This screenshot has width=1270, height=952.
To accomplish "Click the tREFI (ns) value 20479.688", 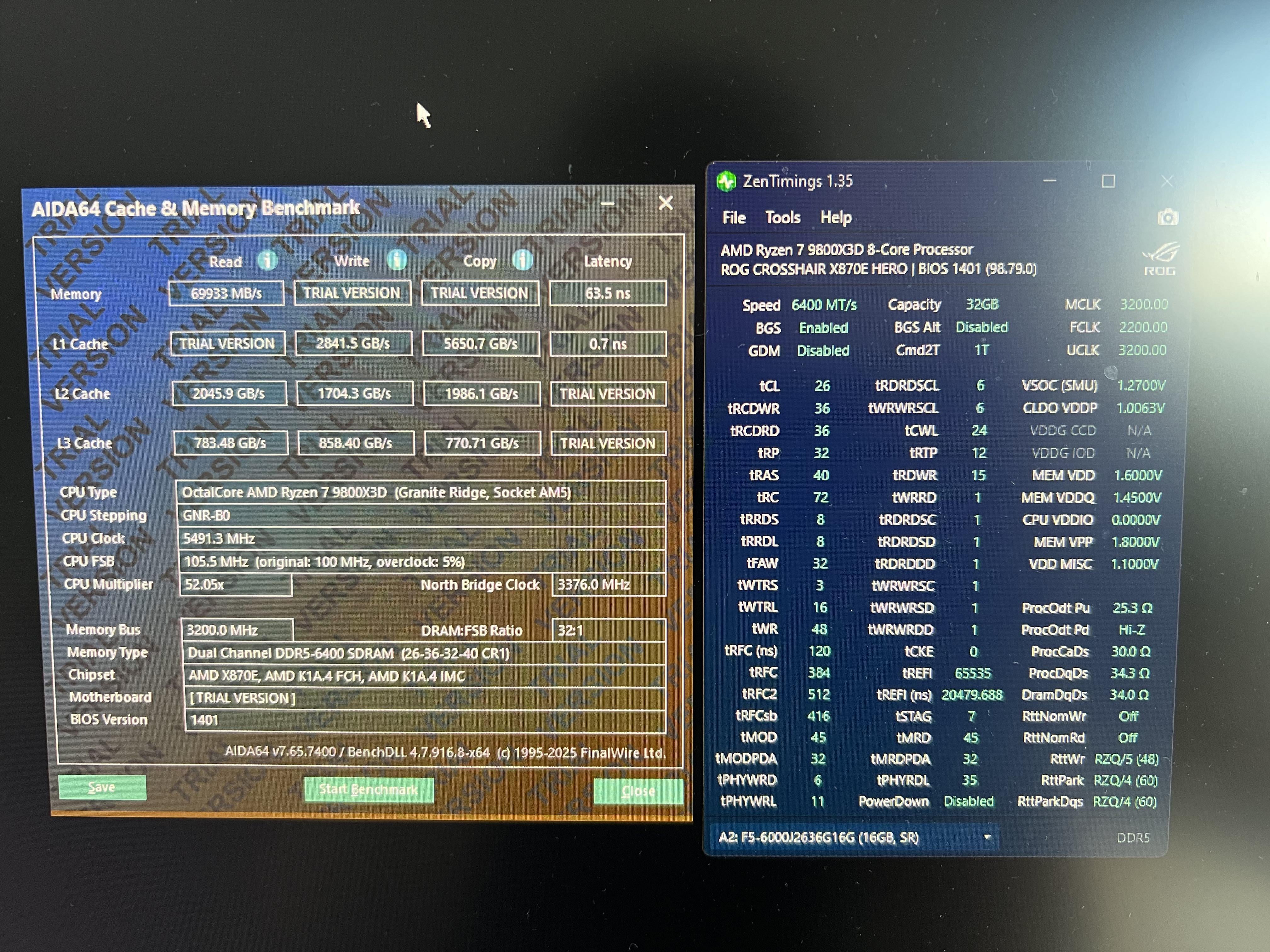I will pos(971,695).
